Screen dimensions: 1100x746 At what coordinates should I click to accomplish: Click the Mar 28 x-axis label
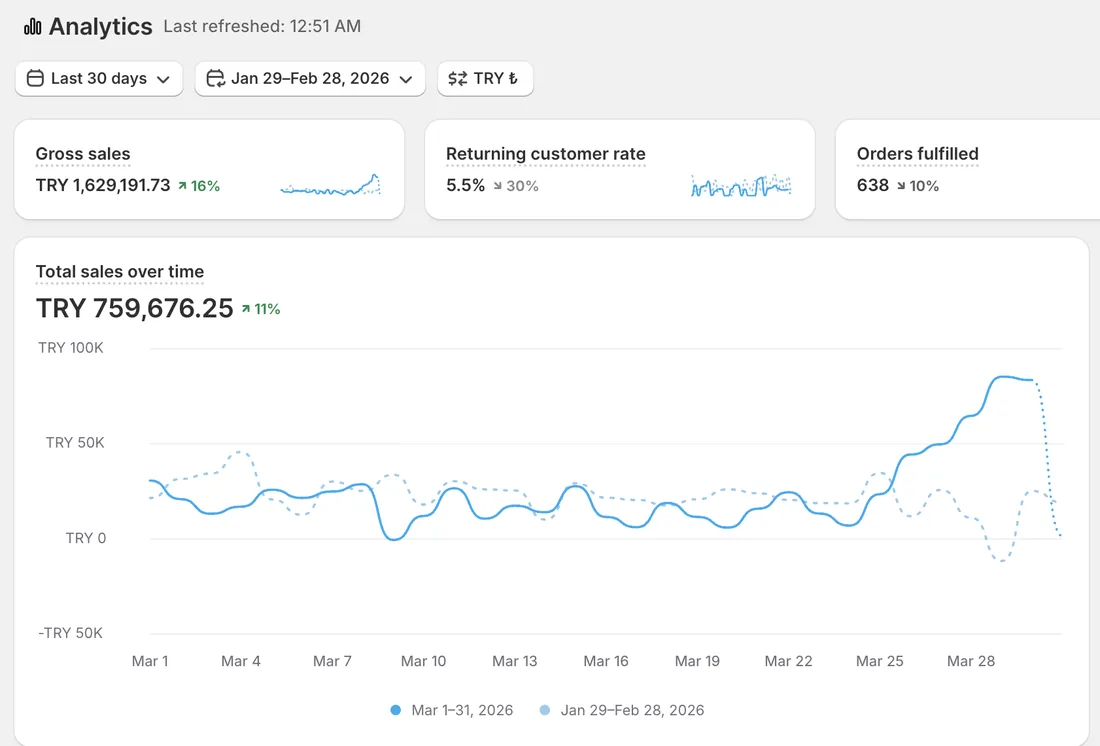point(971,661)
